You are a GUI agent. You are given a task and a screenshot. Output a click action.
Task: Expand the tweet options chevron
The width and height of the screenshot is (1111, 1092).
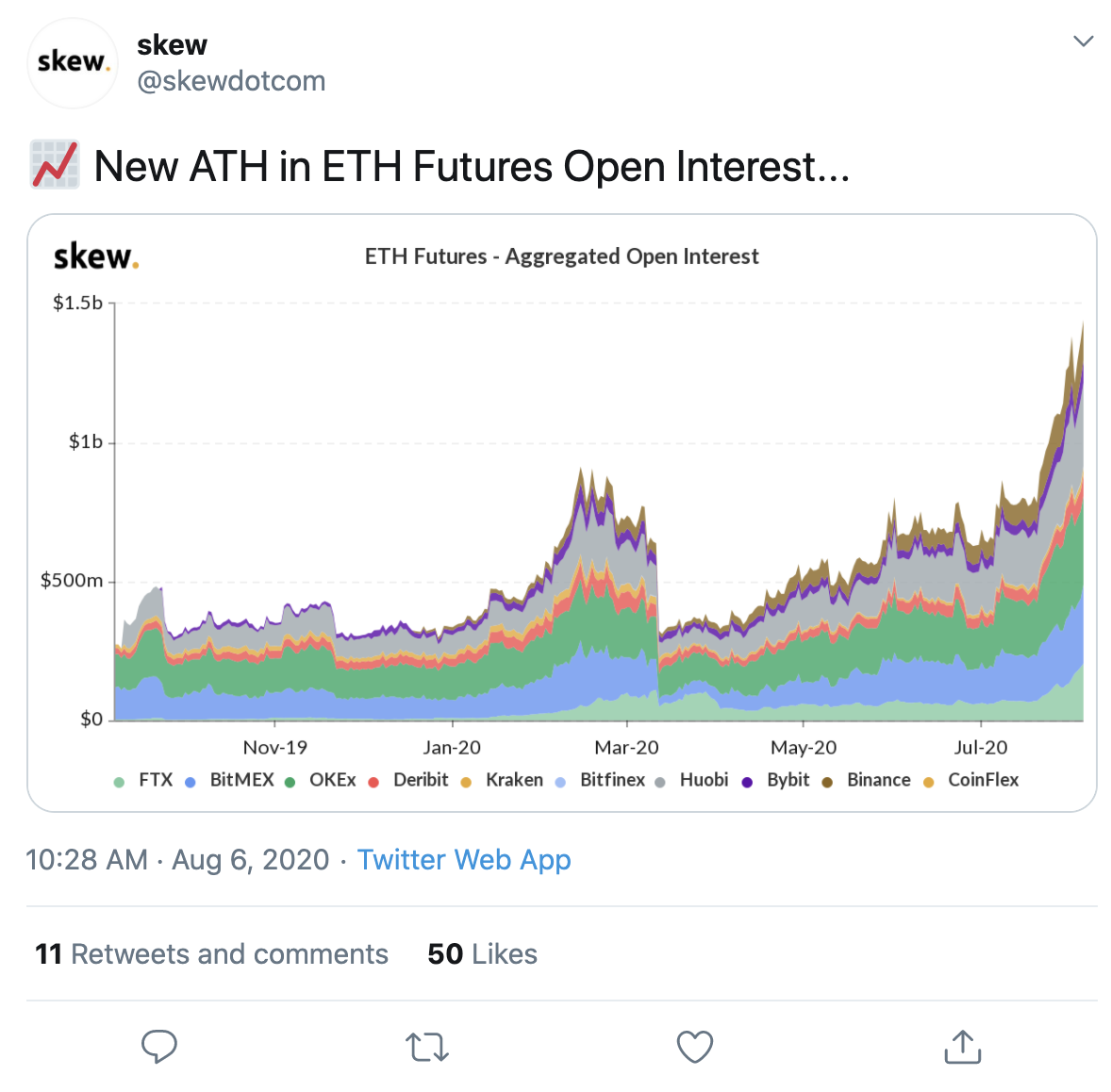pos(1084,41)
